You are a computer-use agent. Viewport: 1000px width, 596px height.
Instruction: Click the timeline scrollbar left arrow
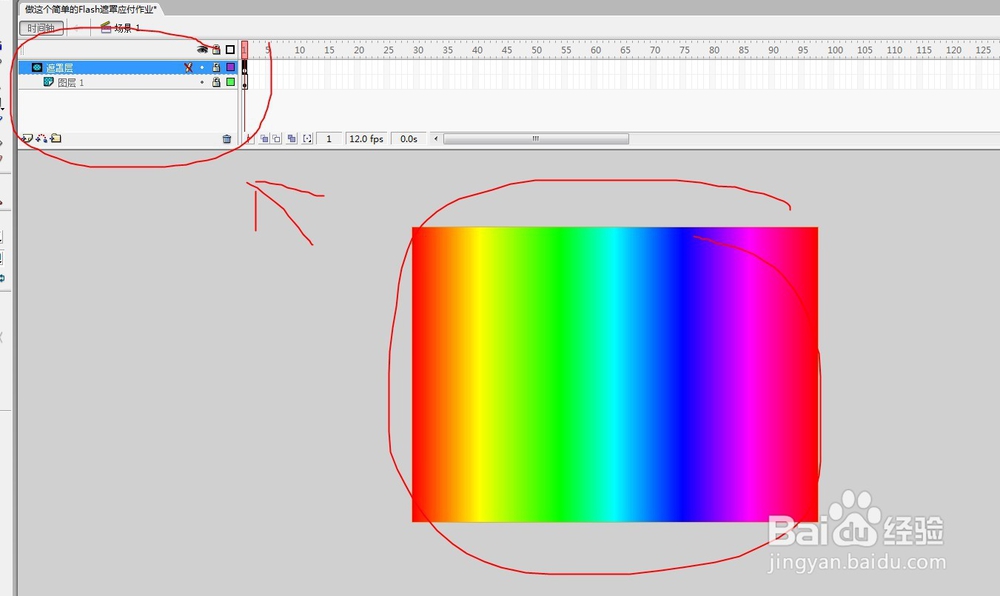[436, 138]
